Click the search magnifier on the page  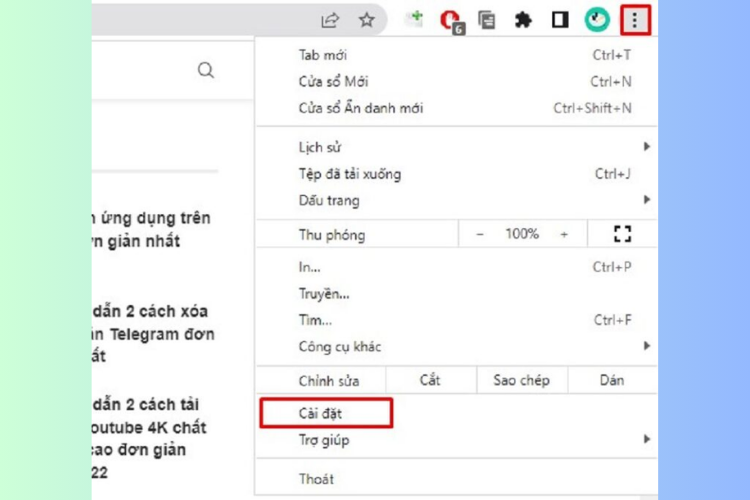pyautogui.click(x=206, y=70)
